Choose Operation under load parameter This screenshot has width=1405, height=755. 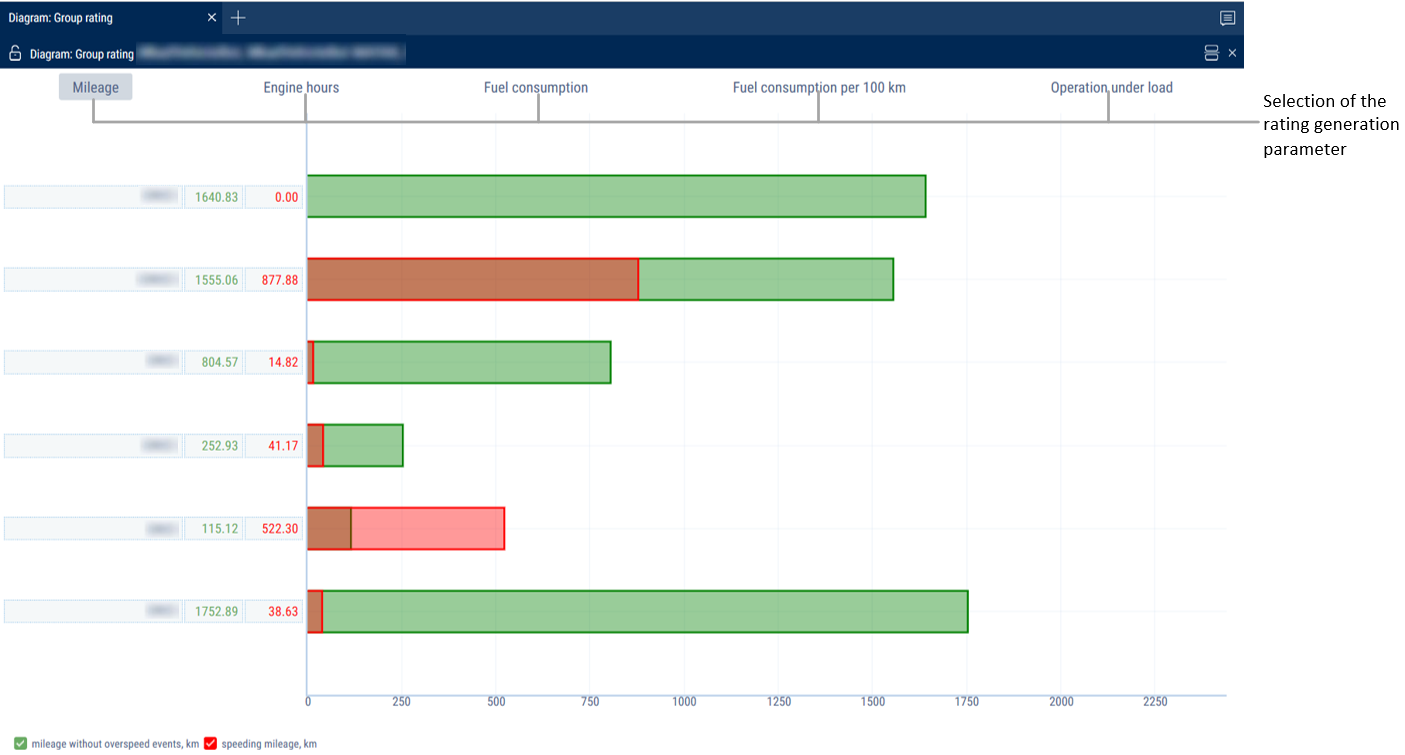(1111, 87)
